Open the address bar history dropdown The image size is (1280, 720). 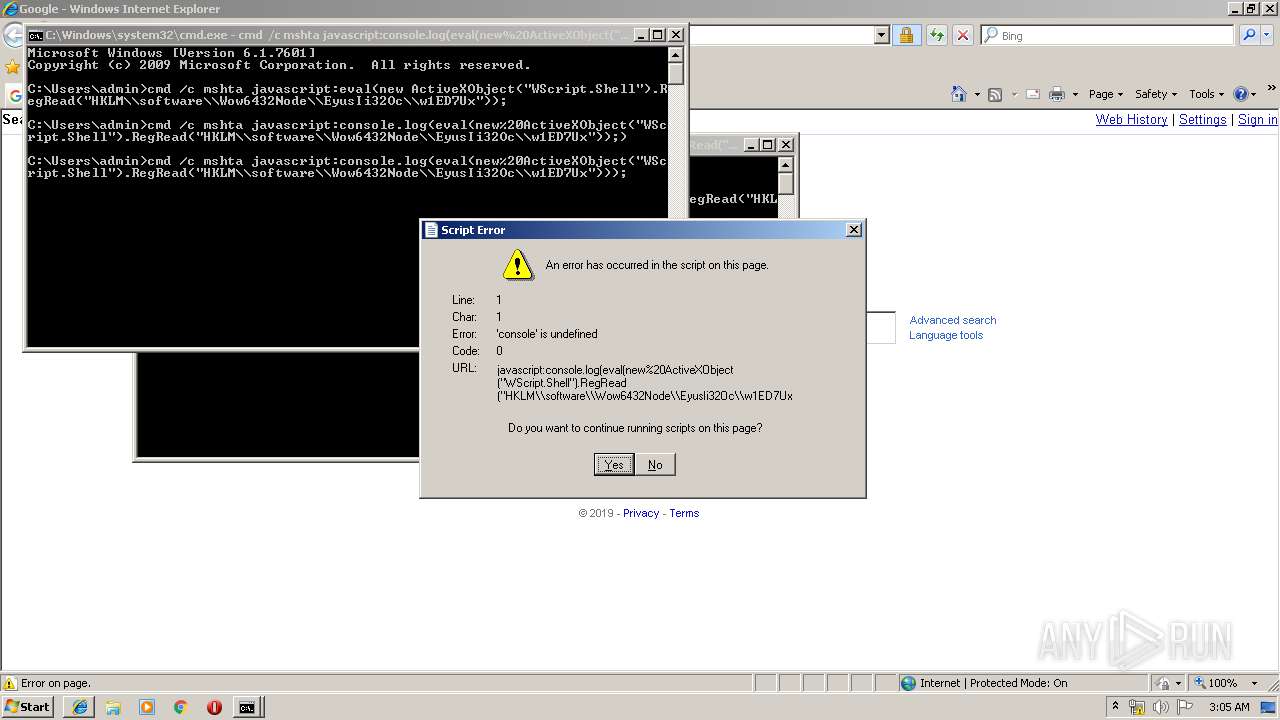tap(881, 35)
